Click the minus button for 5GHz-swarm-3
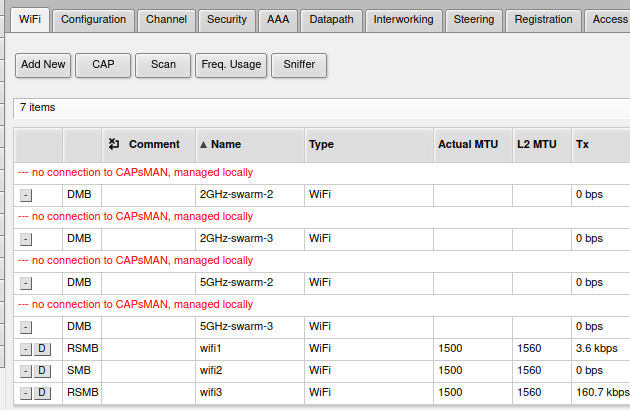This screenshot has height=410, width=630. [x=26, y=327]
